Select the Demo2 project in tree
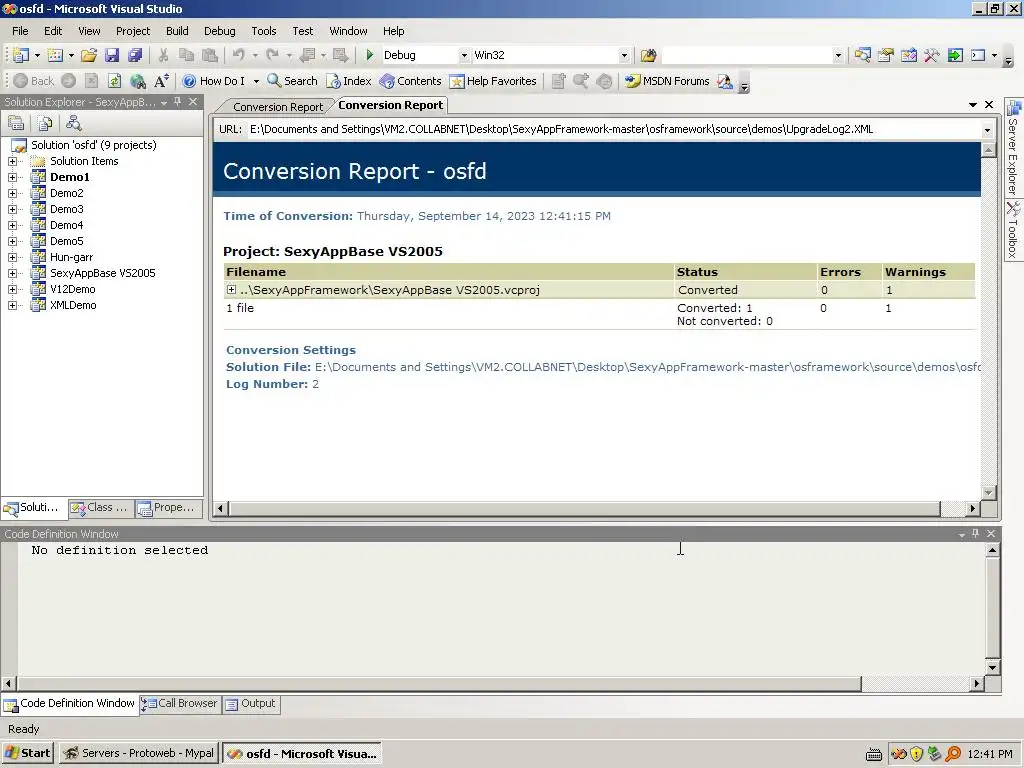The width and height of the screenshot is (1024, 768). [x=67, y=193]
